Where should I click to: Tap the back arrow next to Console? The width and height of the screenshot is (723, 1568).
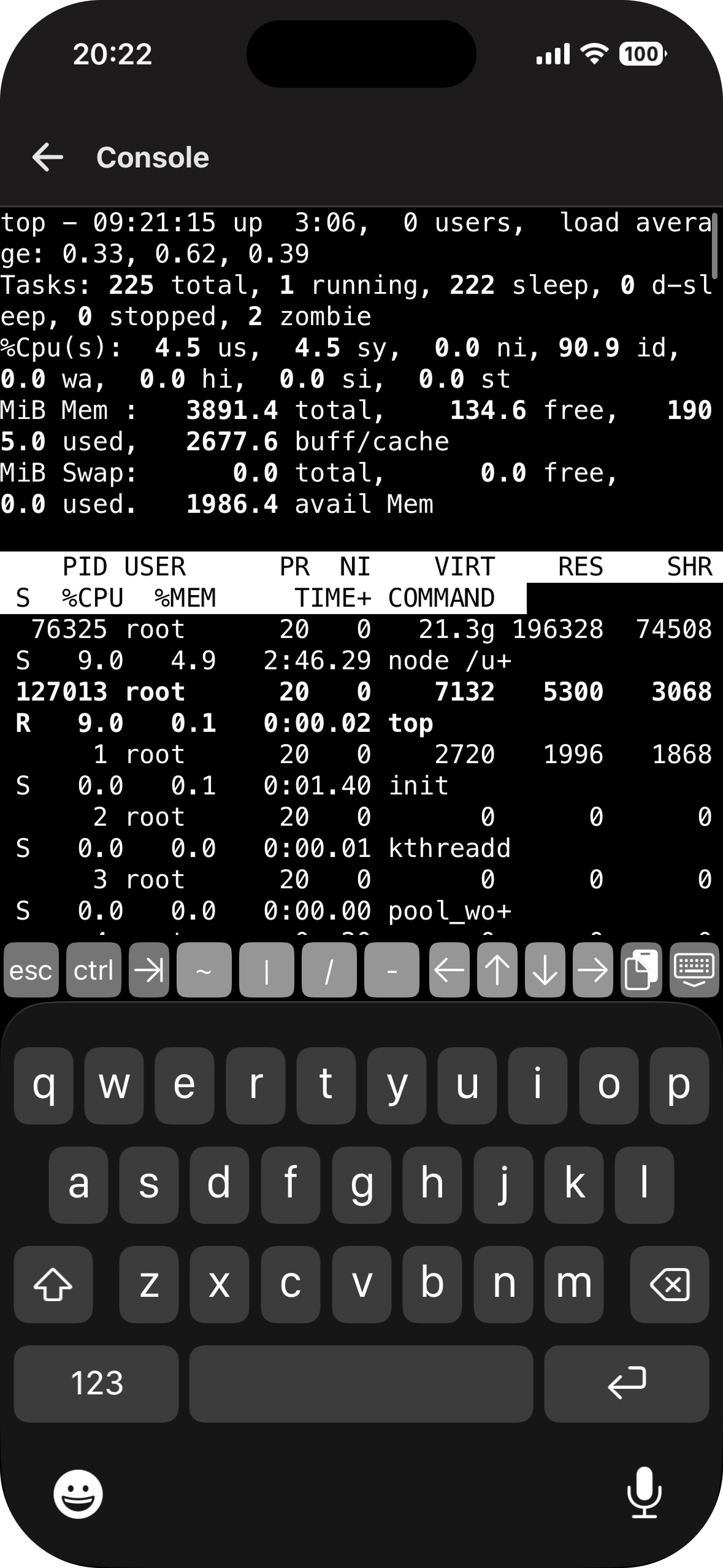[48, 157]
